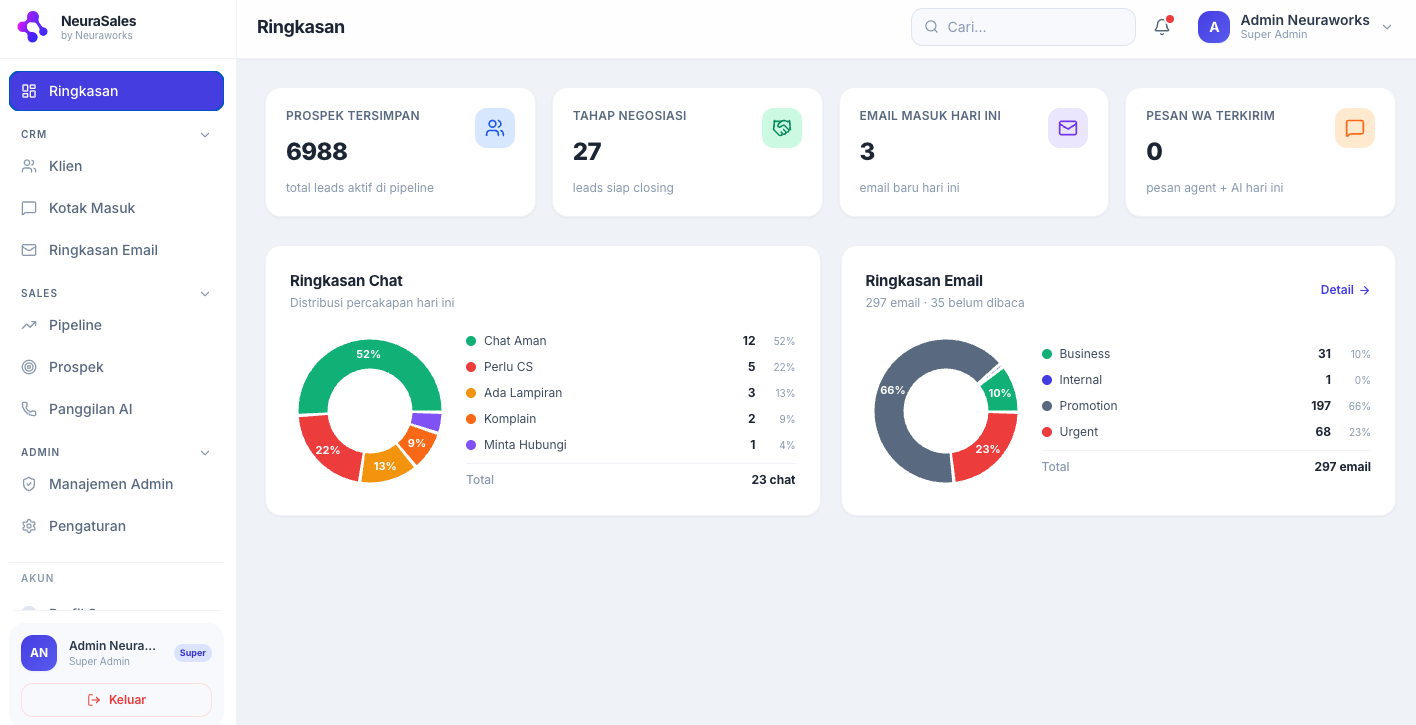Open Panggilan AI page
The height and width of the screenshot is (725, 1416).
116,409
